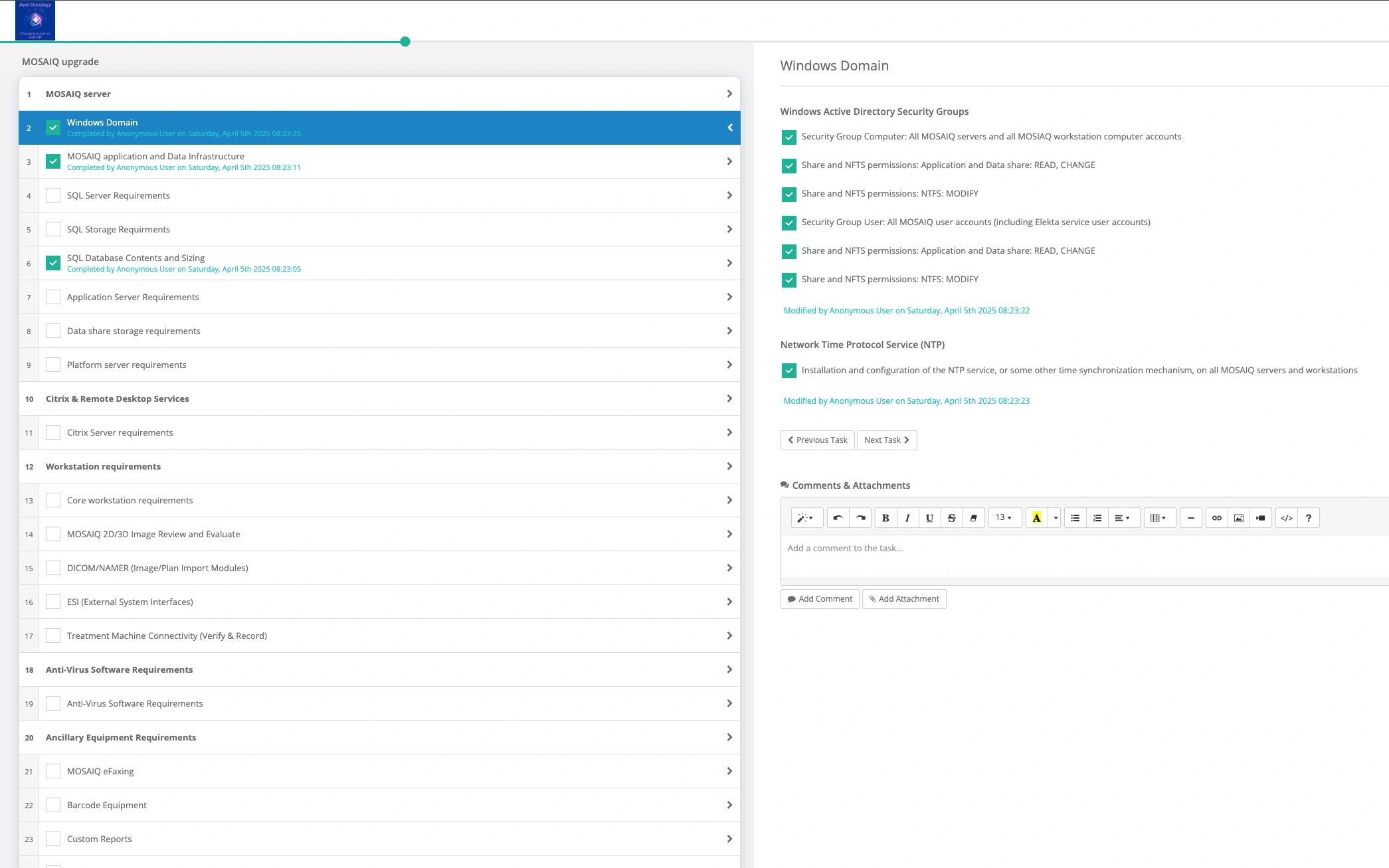Toggle underline formatting in comment editor
1389x868 pixels.
pos(929,518)
